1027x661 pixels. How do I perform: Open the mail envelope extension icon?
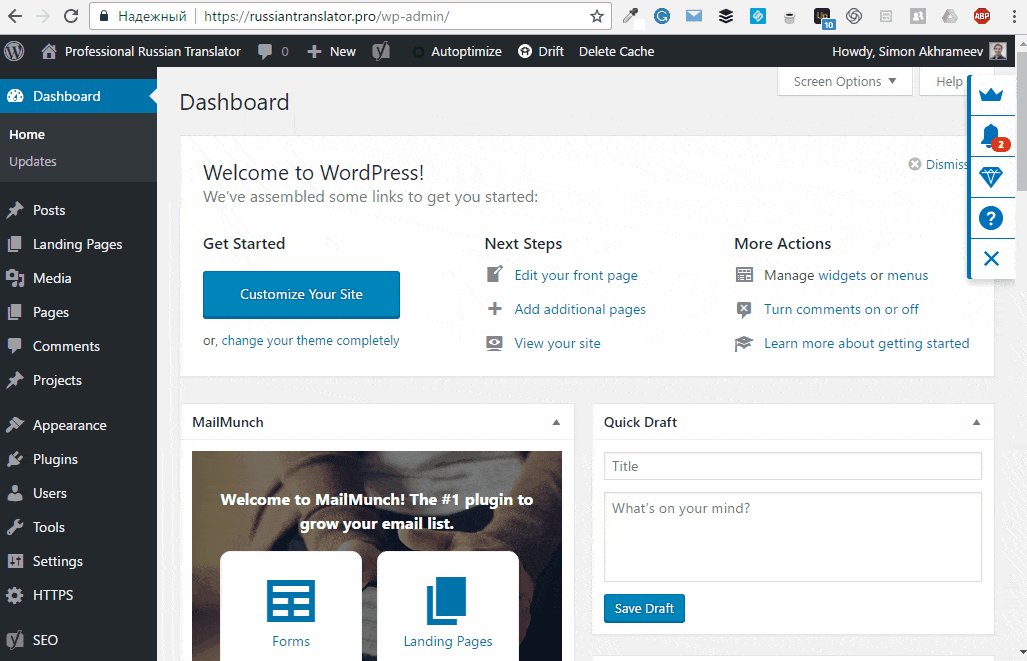coord(694,16)
